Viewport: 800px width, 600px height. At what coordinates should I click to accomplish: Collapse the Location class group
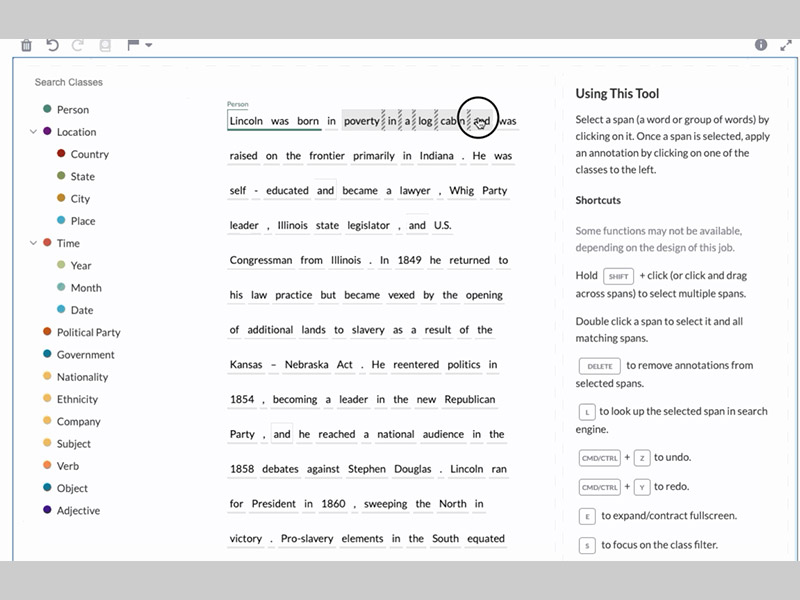click(x=33, y=132)
